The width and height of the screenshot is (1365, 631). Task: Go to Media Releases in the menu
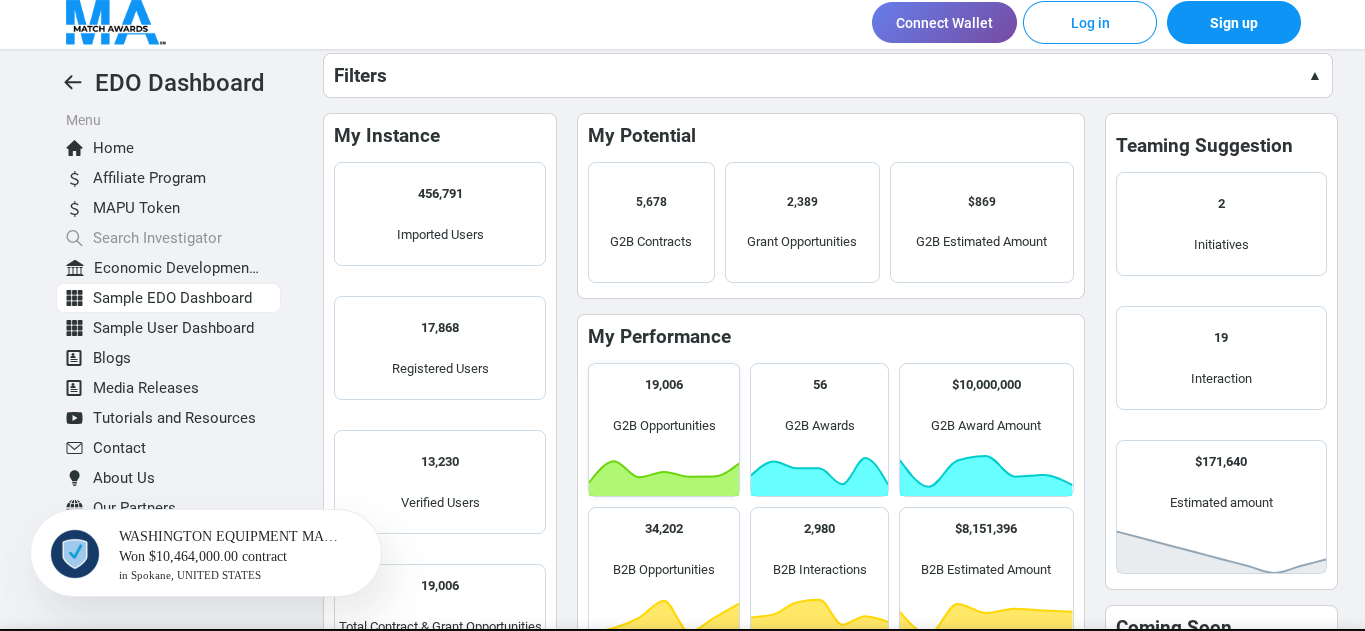click(x=146, y=388)
